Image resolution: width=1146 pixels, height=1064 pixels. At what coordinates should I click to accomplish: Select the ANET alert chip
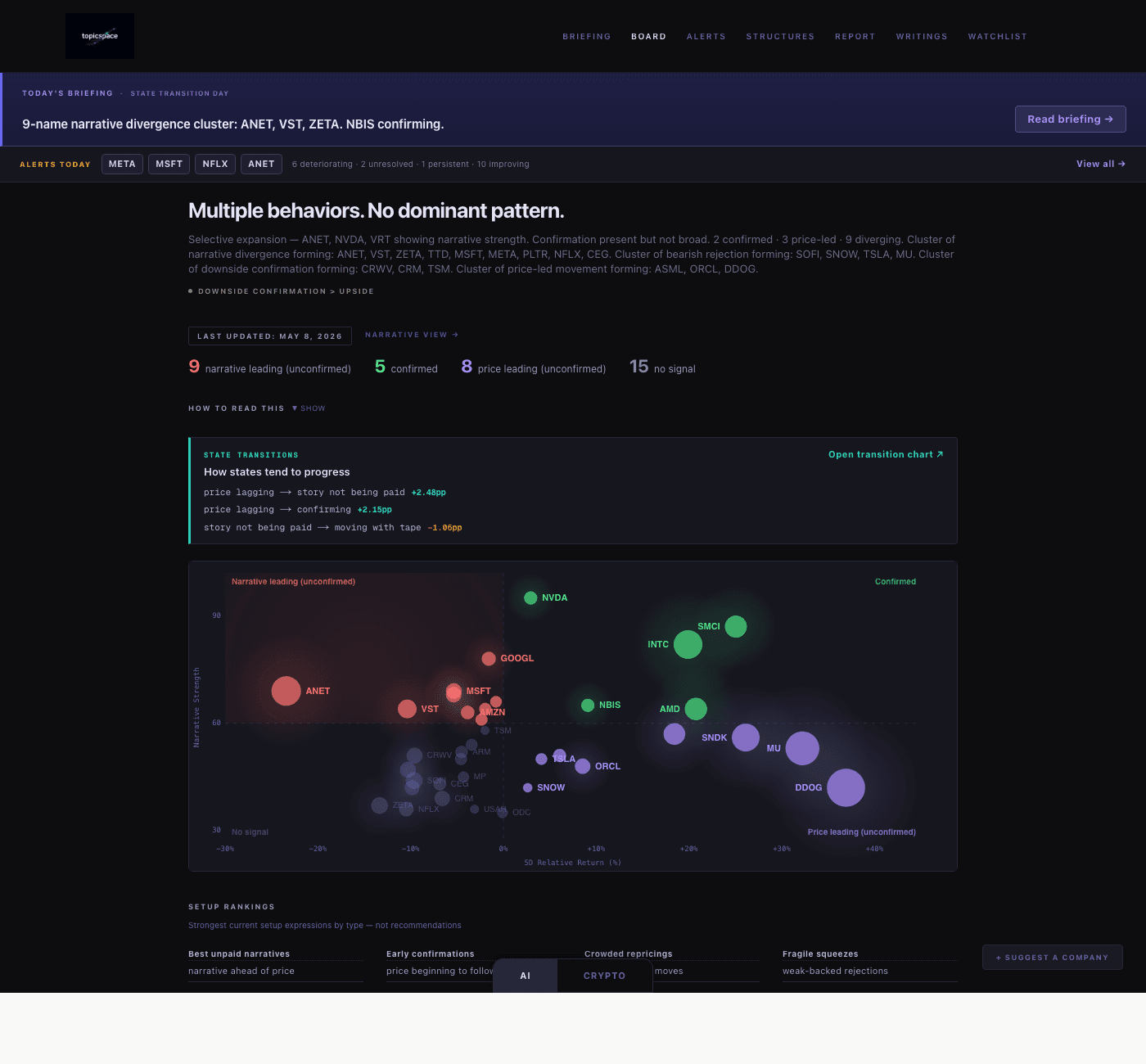coord(261,164)
